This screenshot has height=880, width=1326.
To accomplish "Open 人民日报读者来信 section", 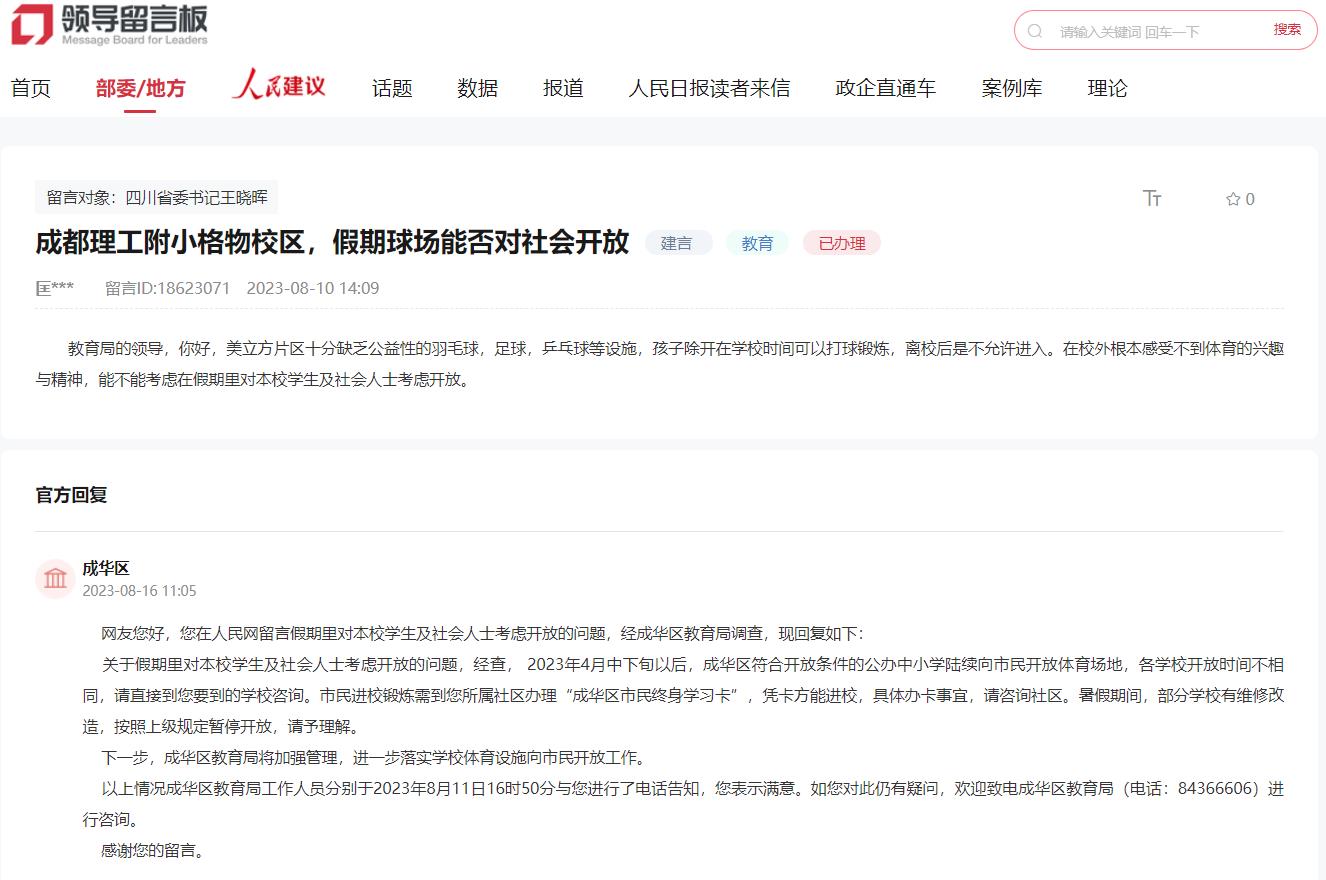I will (x=710, y=88).
